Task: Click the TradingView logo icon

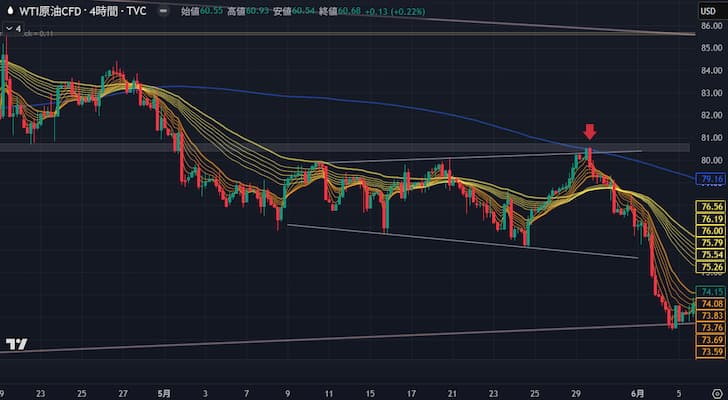Action: (16, 373)
